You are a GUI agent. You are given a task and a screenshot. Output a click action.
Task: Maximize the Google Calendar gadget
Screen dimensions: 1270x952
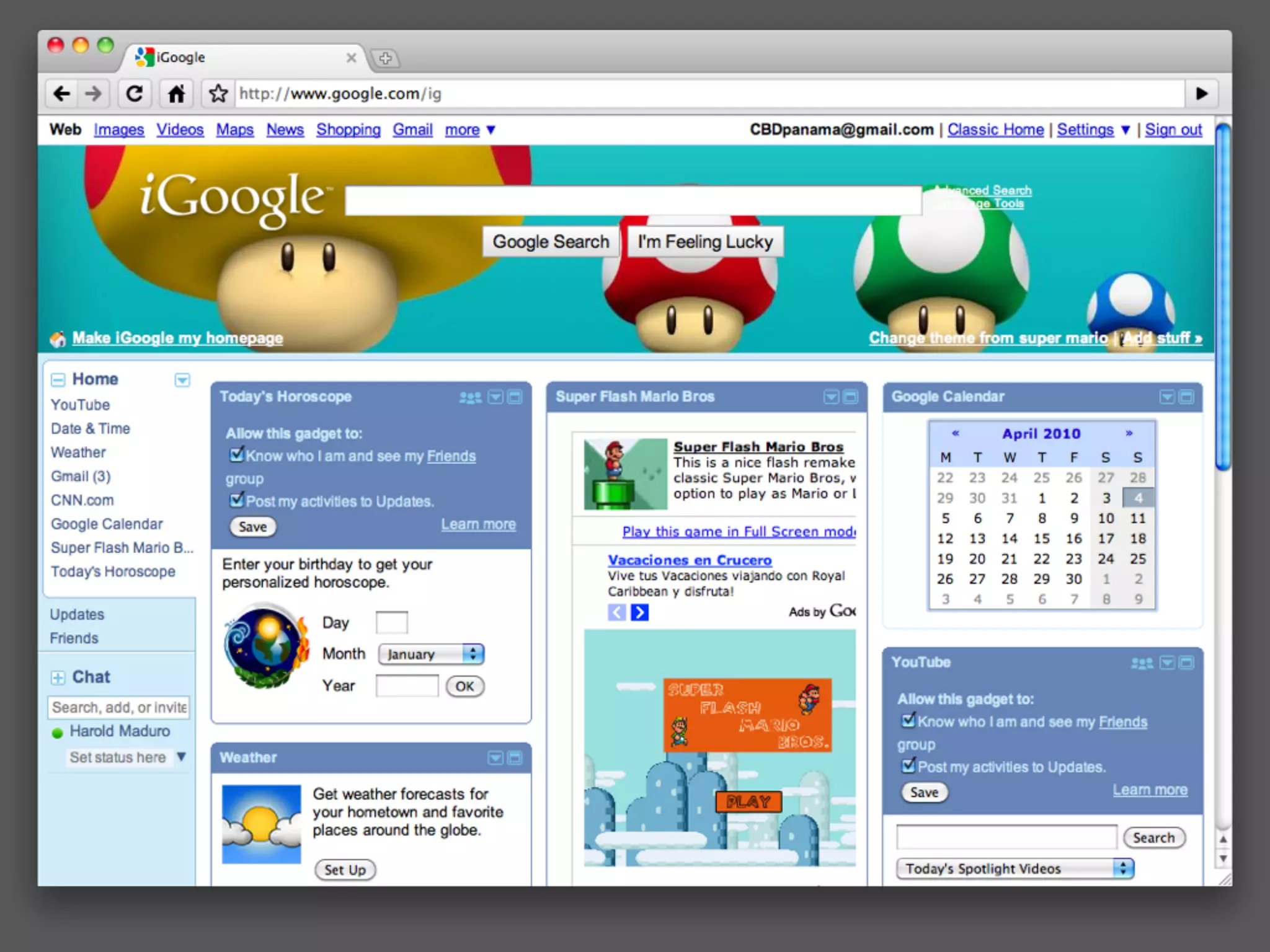[1186, 397]
